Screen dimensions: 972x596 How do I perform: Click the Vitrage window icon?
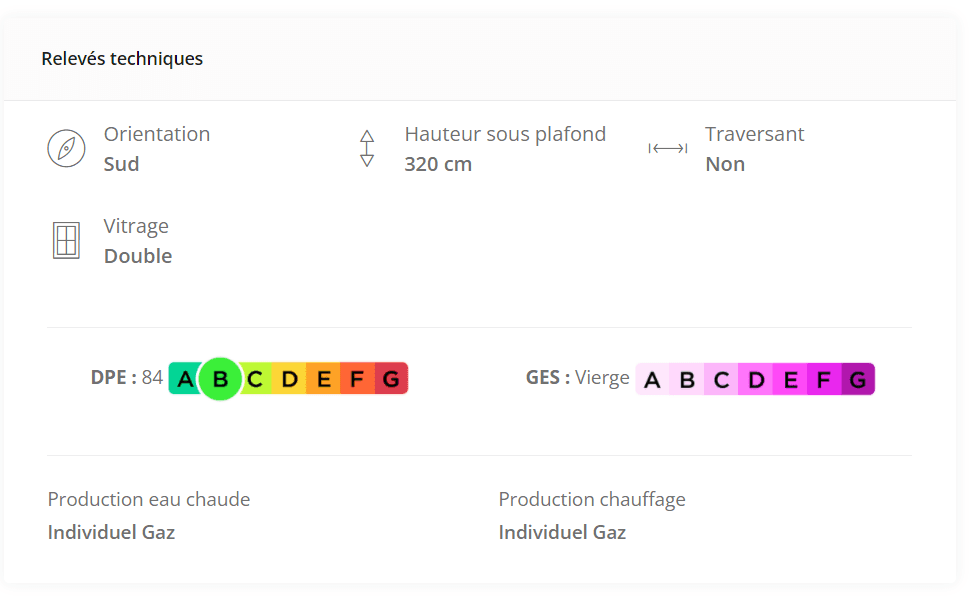pos(66,241)
